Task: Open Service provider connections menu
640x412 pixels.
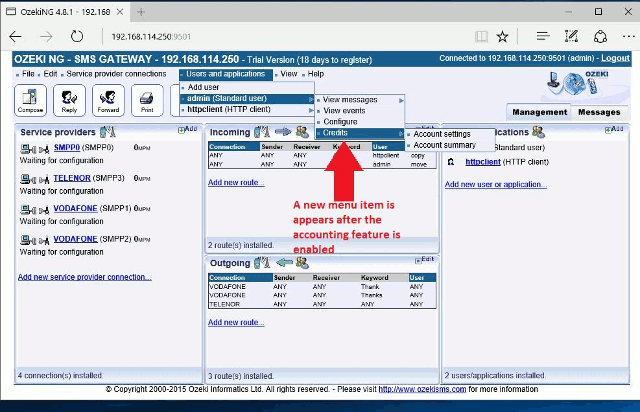Action: (116, 74)
